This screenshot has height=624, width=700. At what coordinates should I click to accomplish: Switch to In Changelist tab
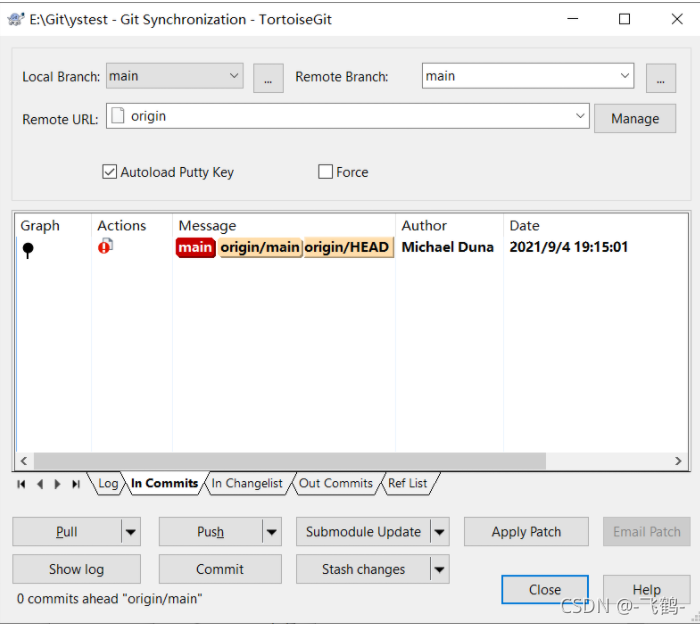click(x=247, y=483)
